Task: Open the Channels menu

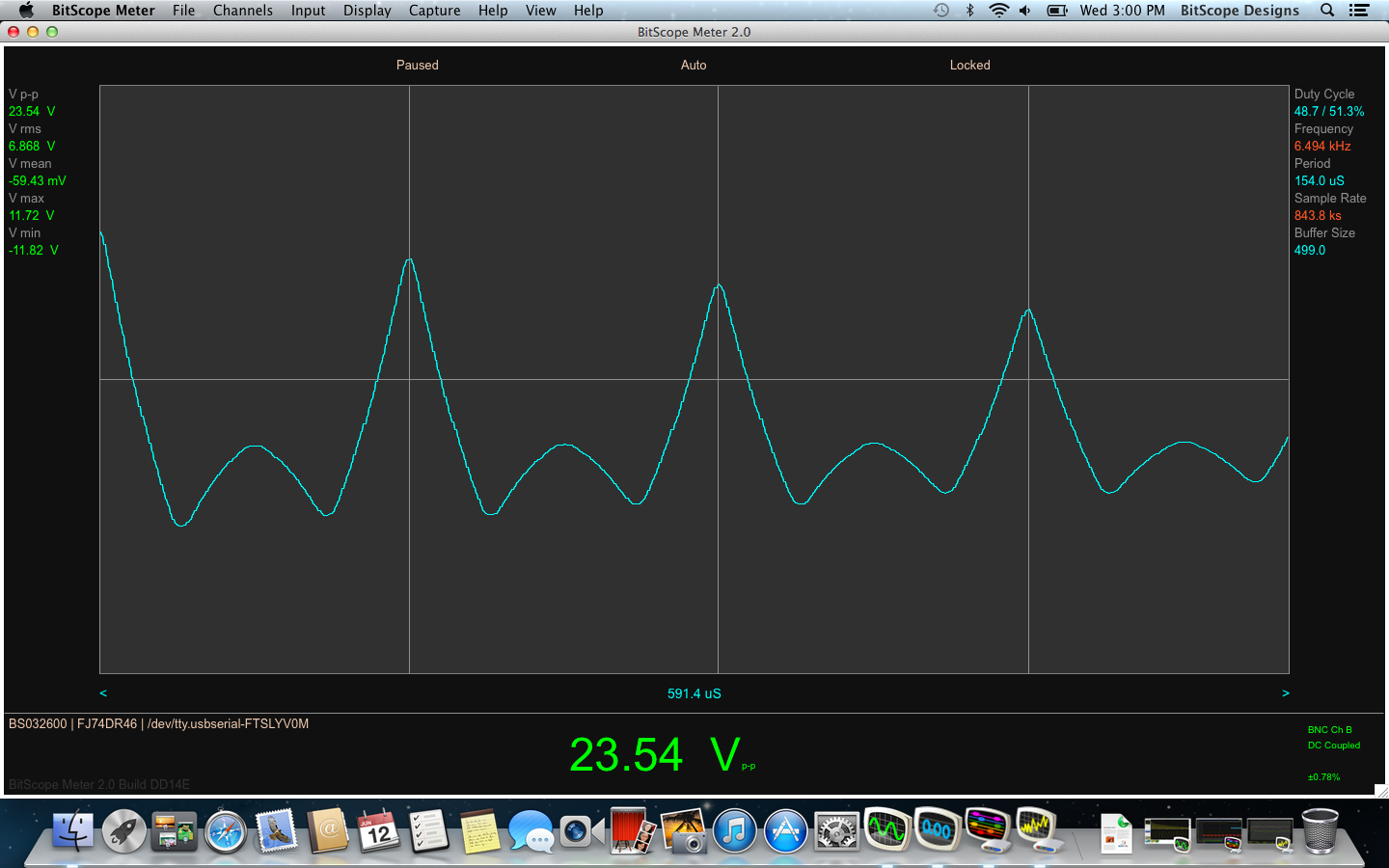Action: [x=242, y=11]
